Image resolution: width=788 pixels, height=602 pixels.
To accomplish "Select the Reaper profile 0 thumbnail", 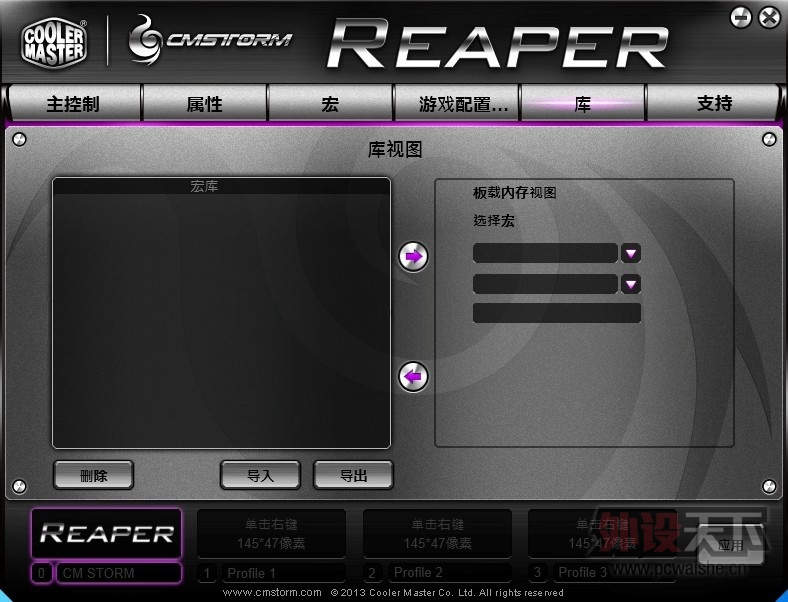I will pos(106,533).
